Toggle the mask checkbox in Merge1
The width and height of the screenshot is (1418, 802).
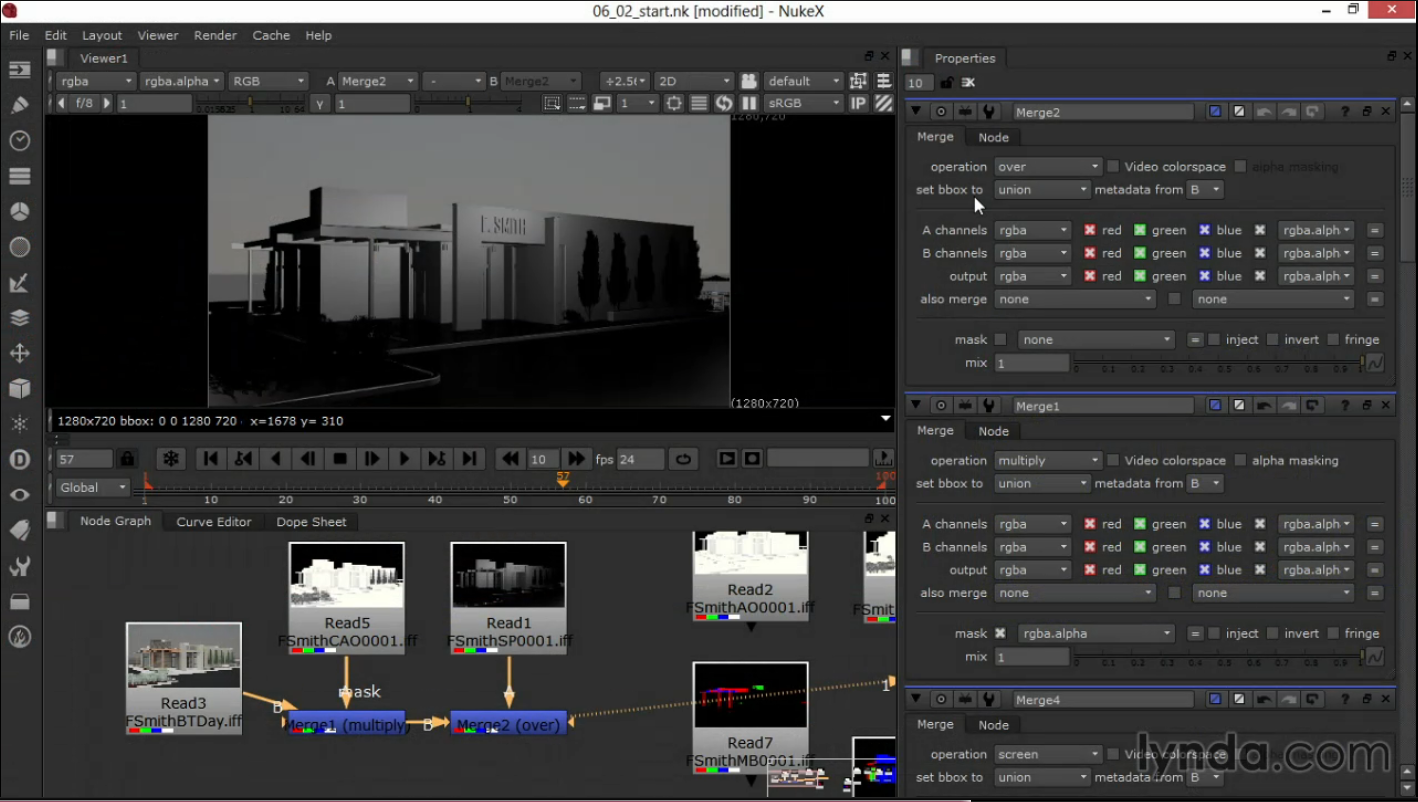pos(1000,634)
